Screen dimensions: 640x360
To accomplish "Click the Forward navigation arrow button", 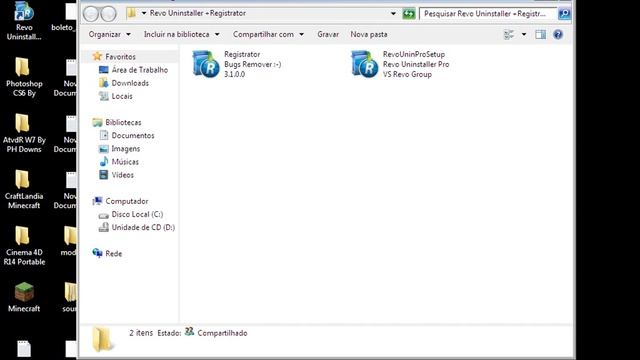I will click(x=109, y=14).
